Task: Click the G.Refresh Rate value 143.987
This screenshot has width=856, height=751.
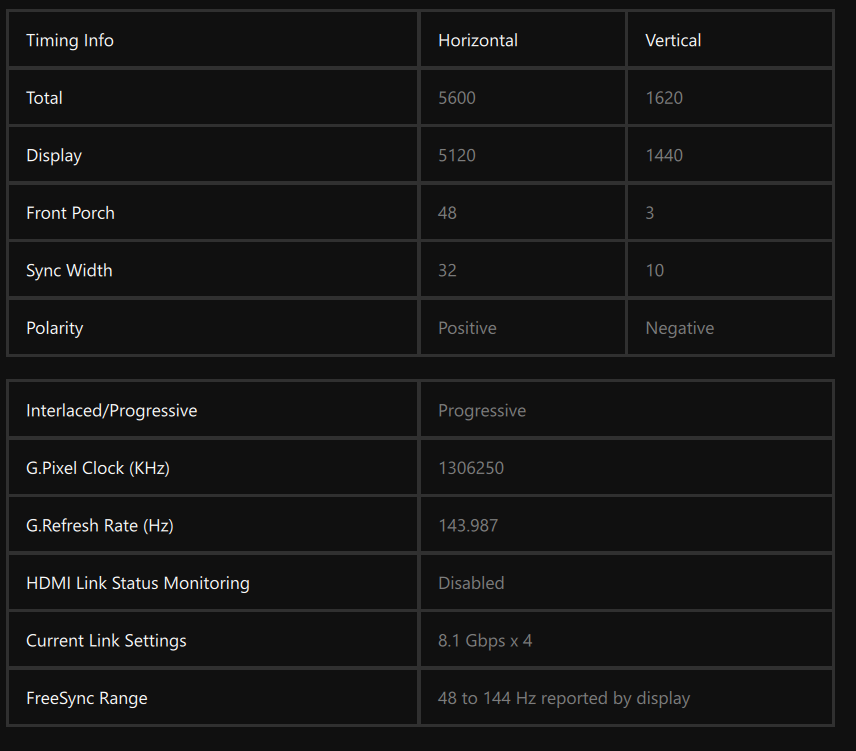Action: pyautogui.click(x=468, y=525)
